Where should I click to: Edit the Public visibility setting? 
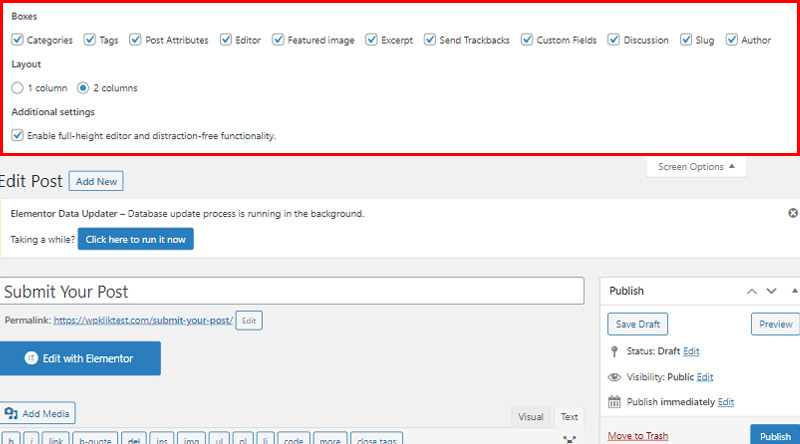point(705,377)
